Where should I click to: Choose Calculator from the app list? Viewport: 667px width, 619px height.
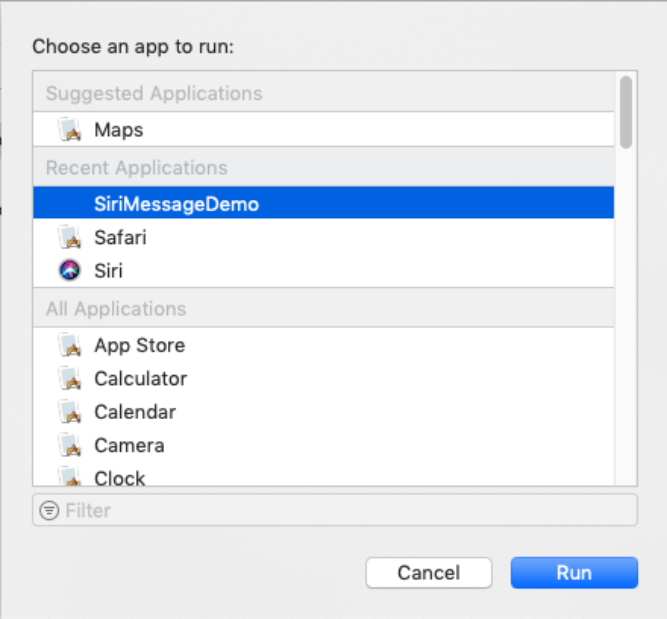(323, 378)
